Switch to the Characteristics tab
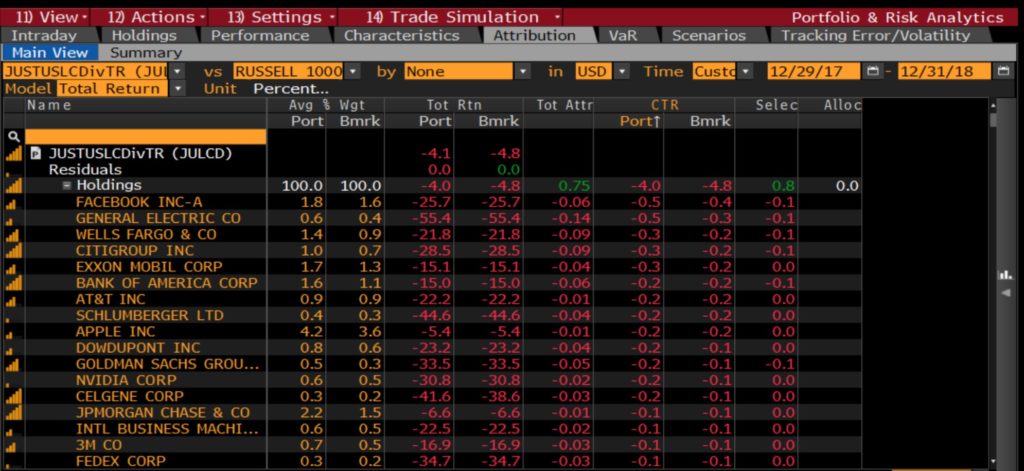The image size is (1024, 471). click(x=402, y=36)
